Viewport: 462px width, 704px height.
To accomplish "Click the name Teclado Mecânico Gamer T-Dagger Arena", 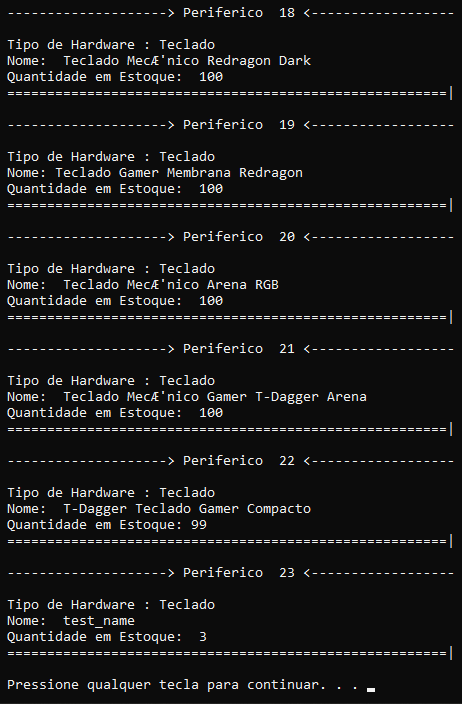I will (x=215, y=397).
